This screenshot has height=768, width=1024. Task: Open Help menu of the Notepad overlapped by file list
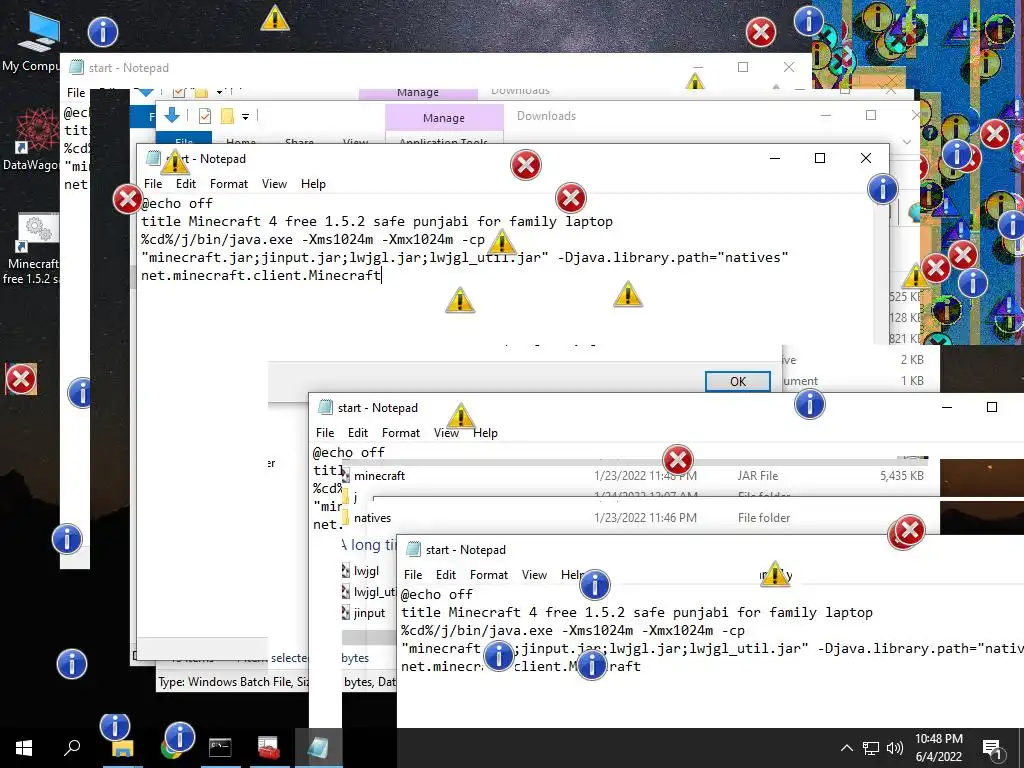point(485,433)
